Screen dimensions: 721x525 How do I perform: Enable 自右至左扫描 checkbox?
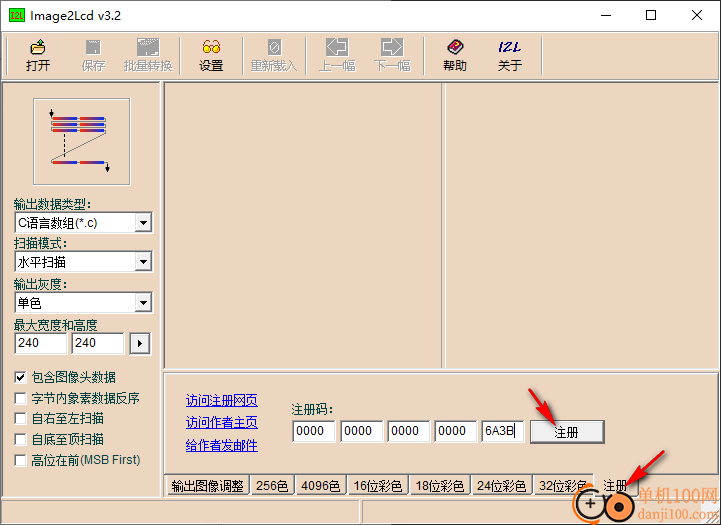pos(20,418)
